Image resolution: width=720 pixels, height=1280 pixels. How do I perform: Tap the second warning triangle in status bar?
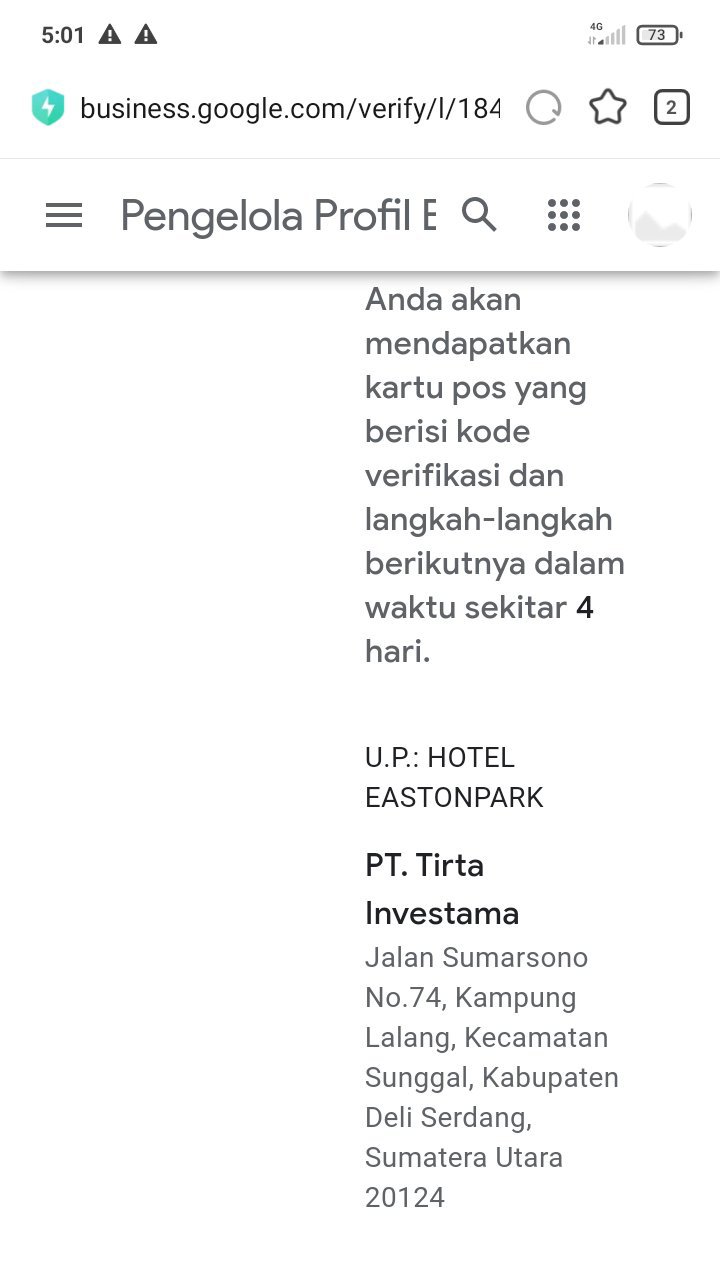(x=146, y=35)
